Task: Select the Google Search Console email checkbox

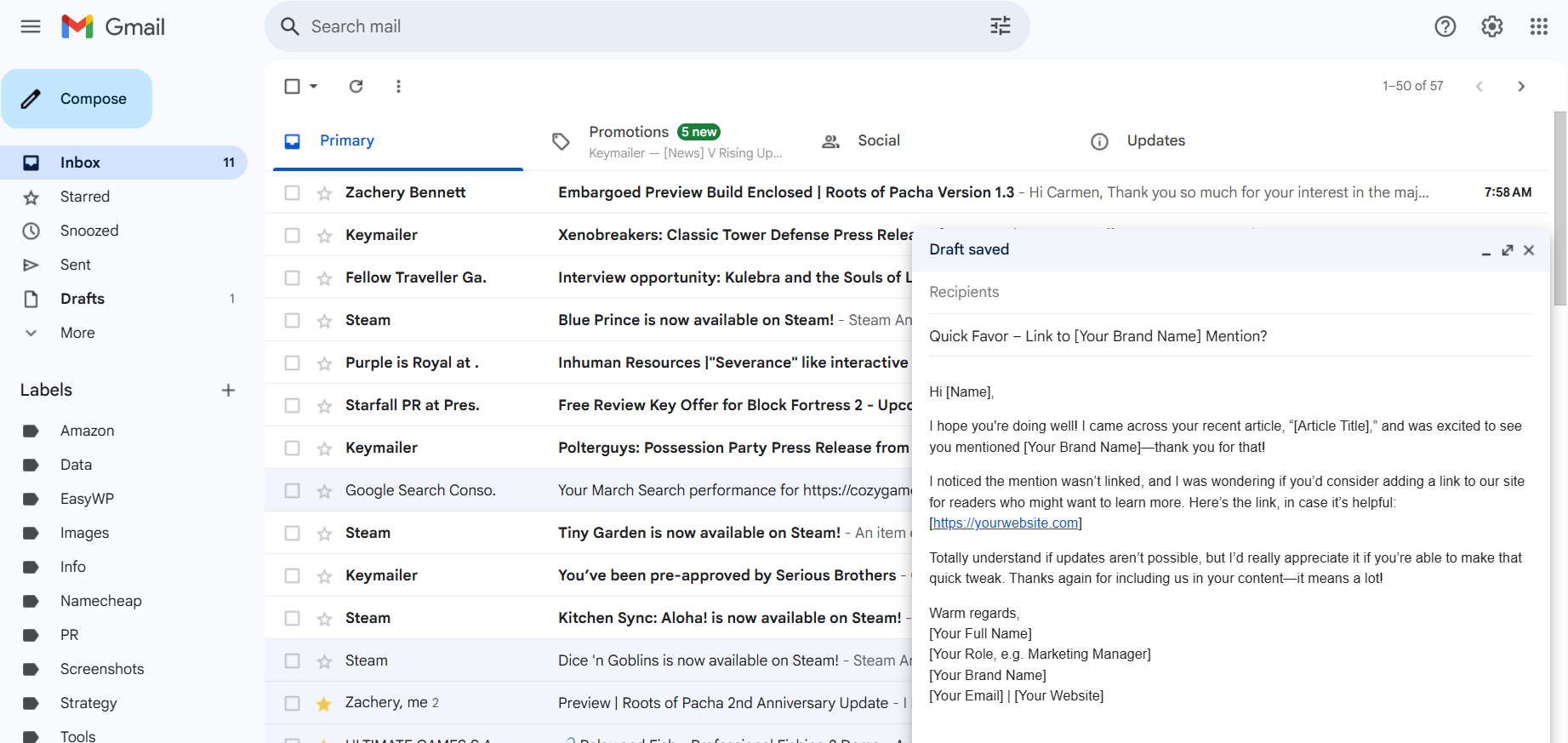Action: (x=292, y=491)
